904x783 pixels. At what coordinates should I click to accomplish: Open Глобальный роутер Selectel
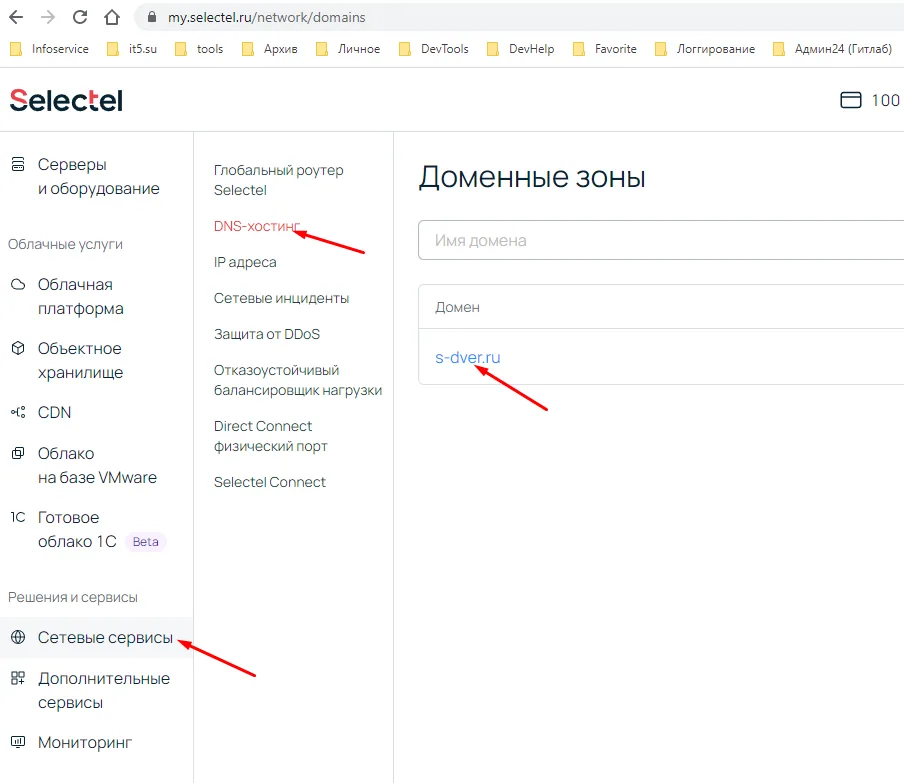click(278, 180)
